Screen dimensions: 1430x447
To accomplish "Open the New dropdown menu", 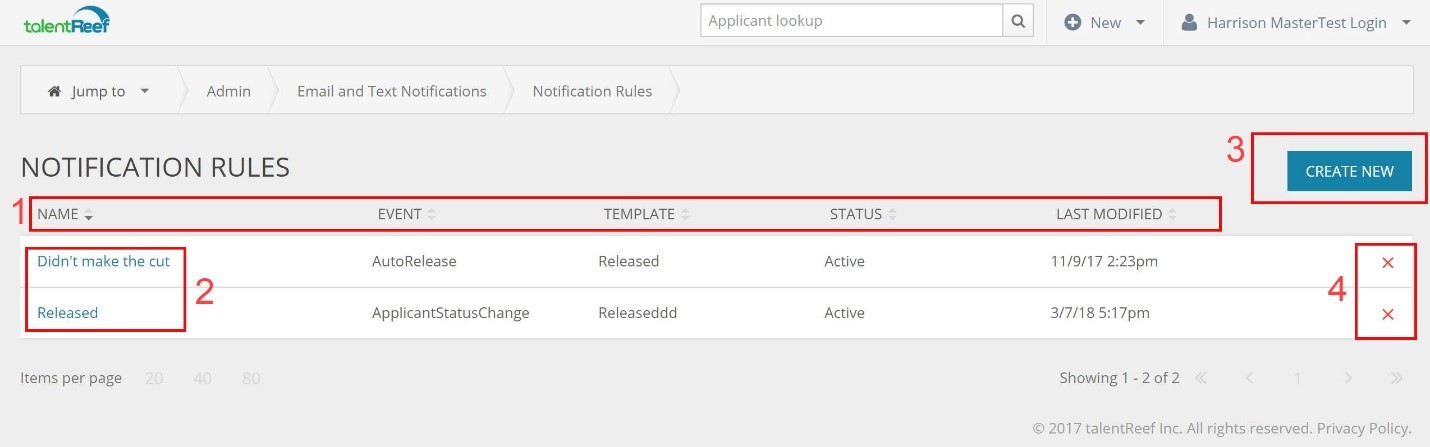I will tap(1105, 22).
